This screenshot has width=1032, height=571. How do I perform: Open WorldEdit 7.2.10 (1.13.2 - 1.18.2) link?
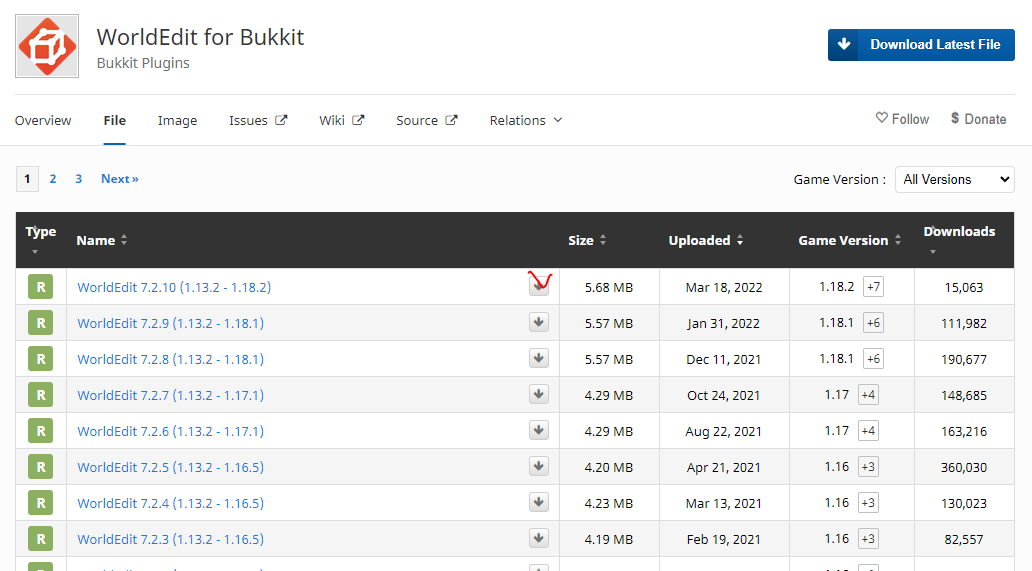point(174,287)
